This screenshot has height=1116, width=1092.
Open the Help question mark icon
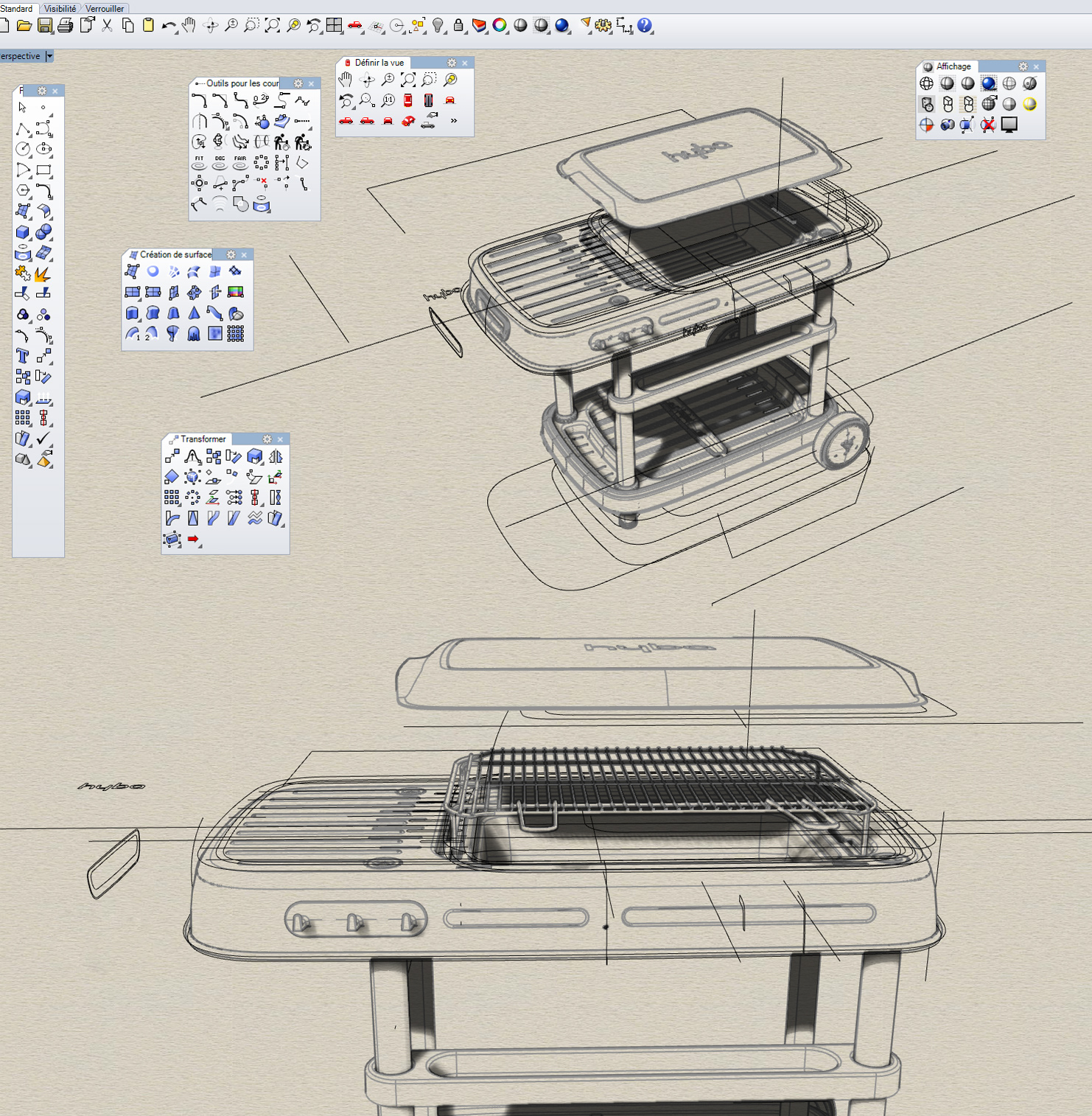(645, 26)
